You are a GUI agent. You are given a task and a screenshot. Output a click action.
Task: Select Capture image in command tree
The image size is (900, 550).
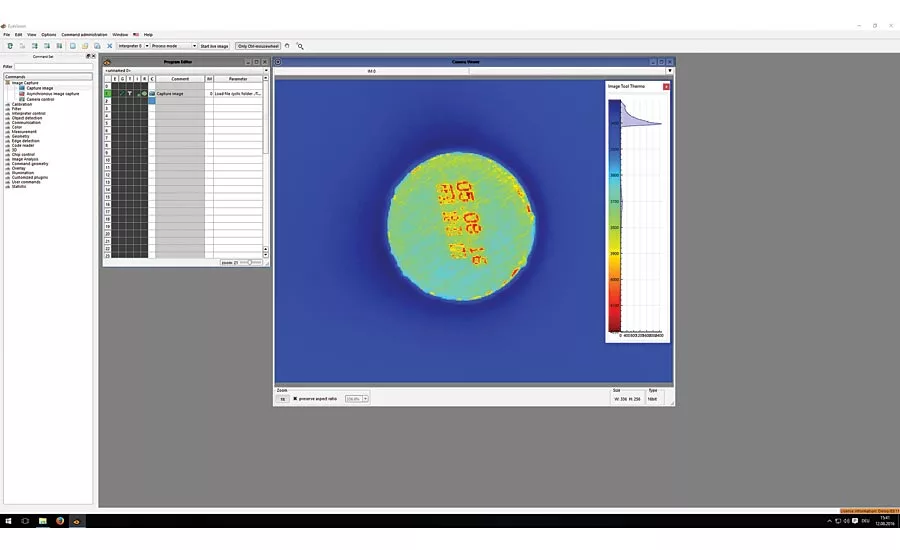(x=40, y=88)
